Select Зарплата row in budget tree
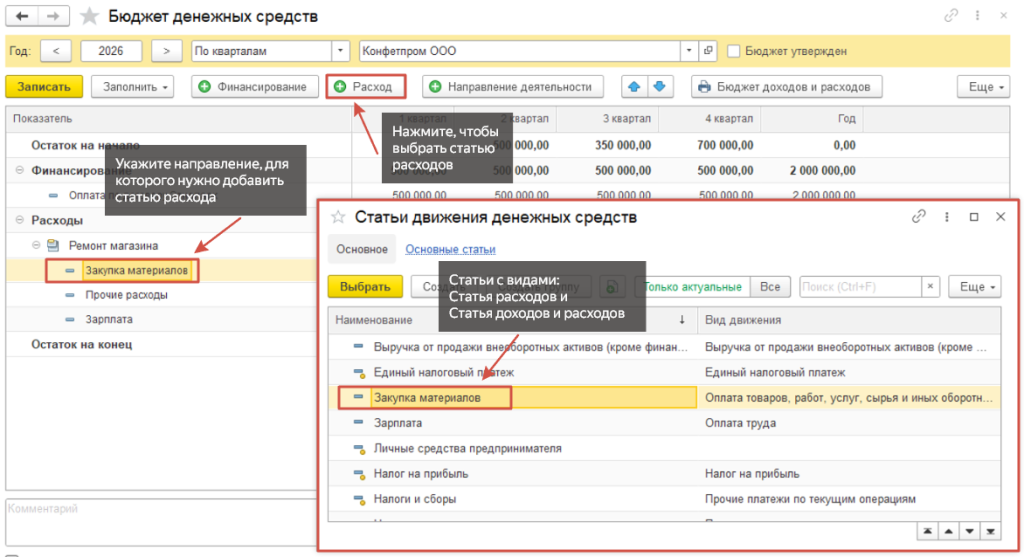This screenshot has width=1024, height=557. 109,319
